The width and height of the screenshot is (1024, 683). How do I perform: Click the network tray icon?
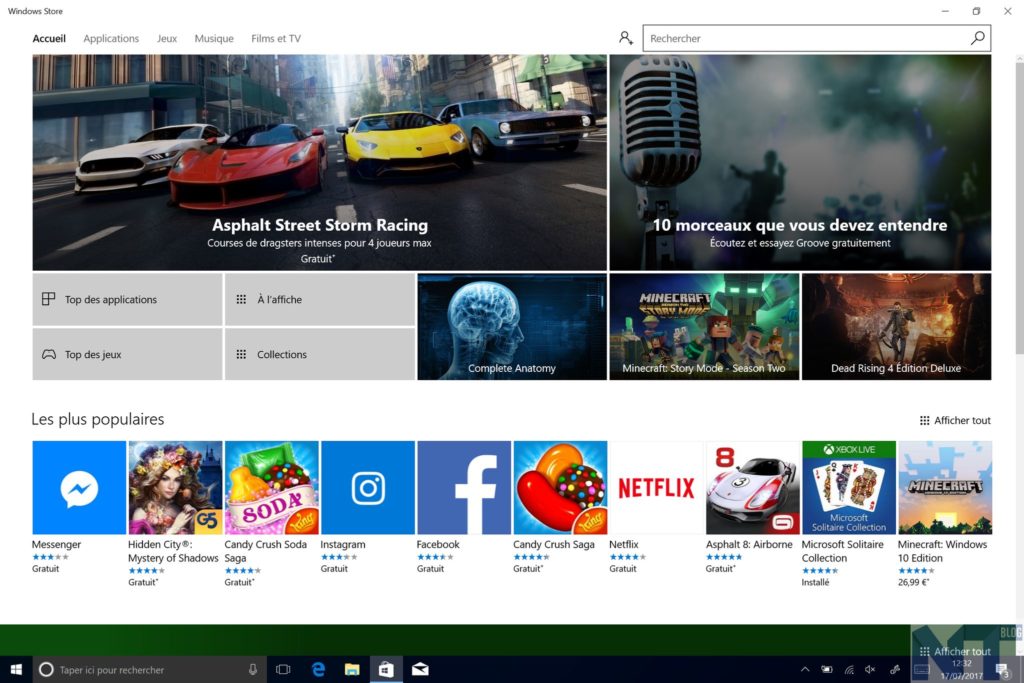849,669
